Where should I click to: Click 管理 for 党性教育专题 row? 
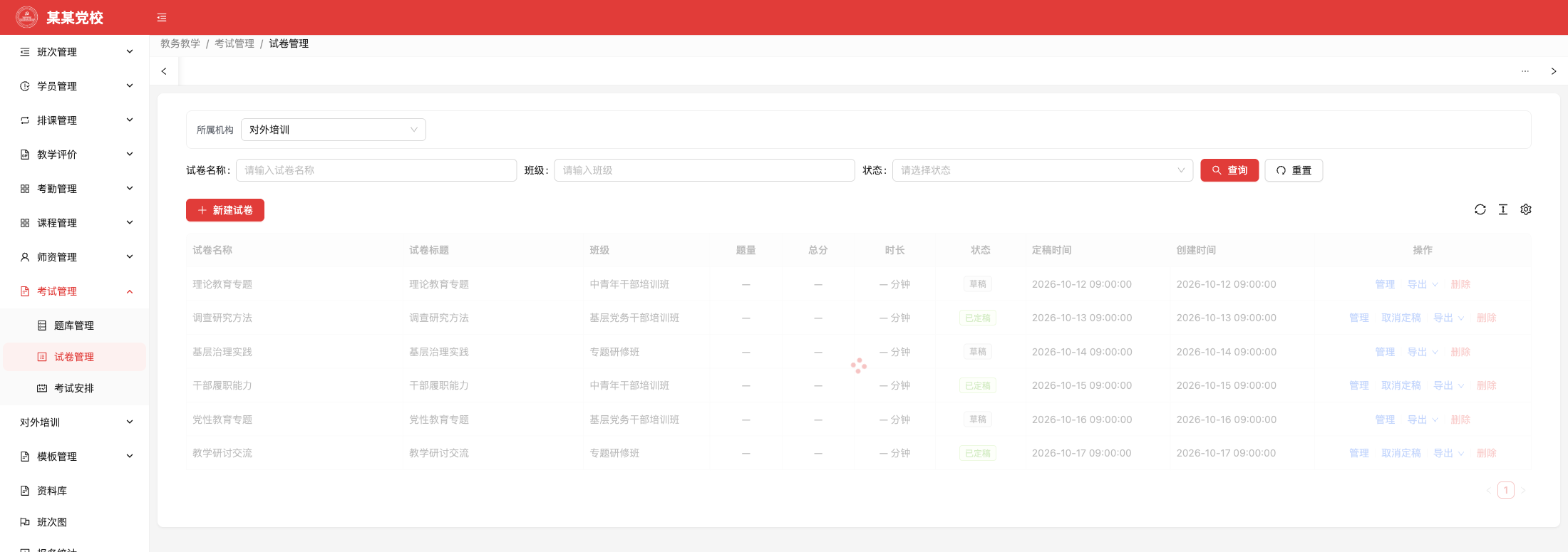(1385, 420)
